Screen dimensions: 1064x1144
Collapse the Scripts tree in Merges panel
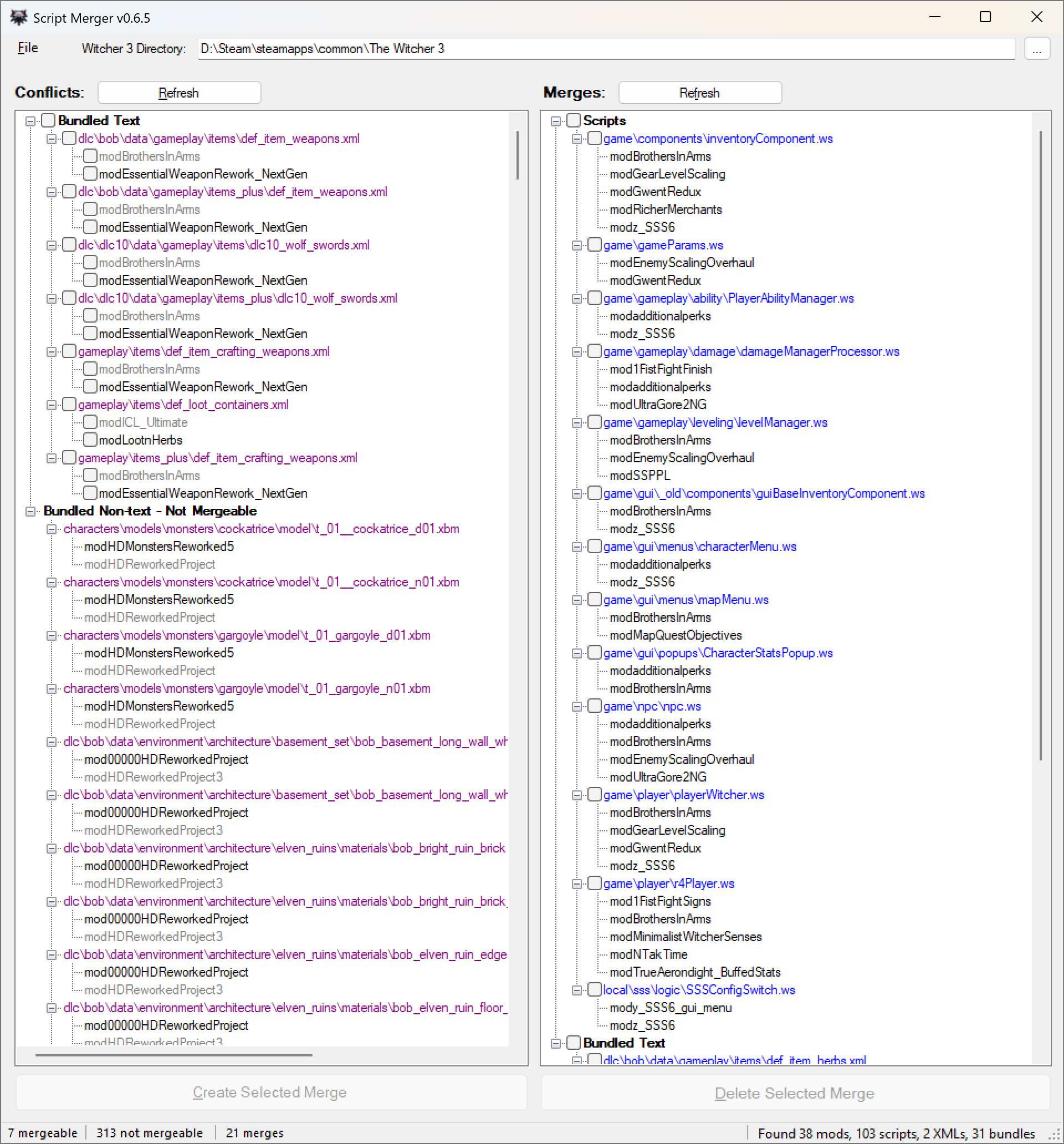(x=555, y=120)
